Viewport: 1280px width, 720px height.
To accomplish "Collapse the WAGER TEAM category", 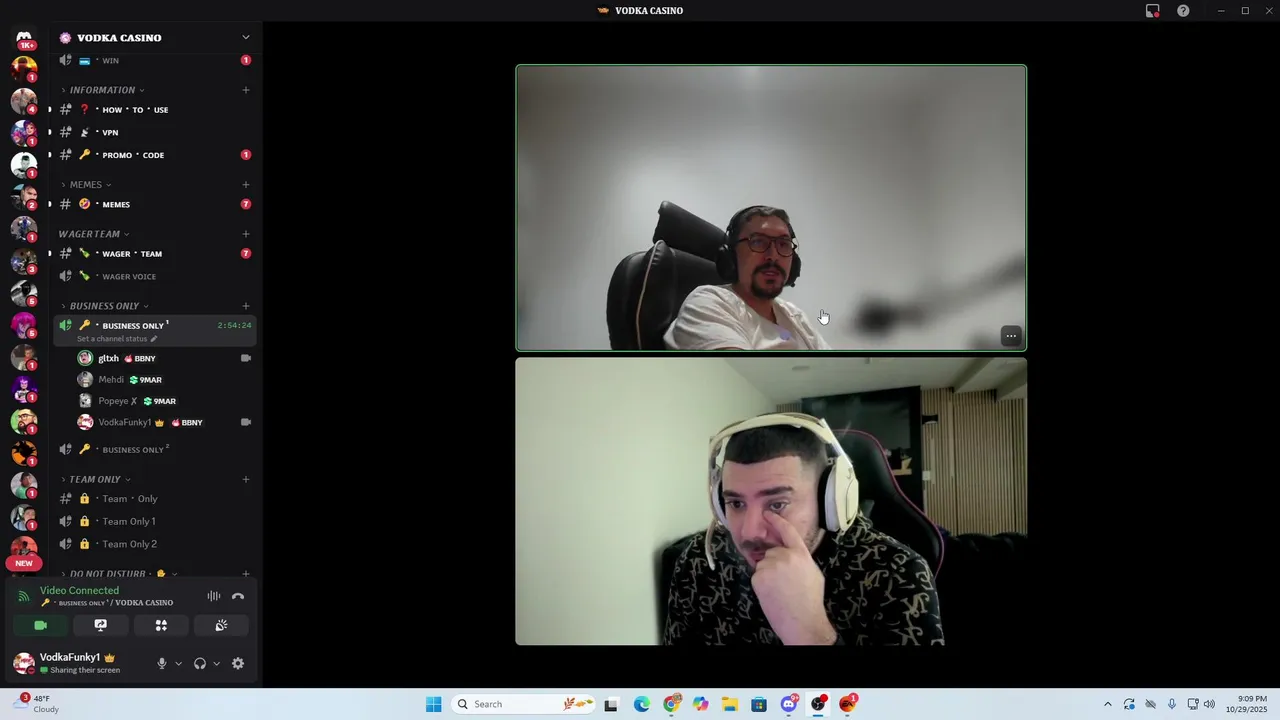I will click(94, 234).
